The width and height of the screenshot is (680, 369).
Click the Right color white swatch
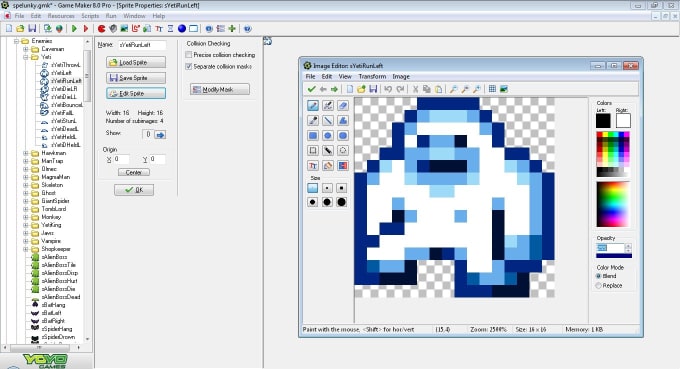coord(623,121)
